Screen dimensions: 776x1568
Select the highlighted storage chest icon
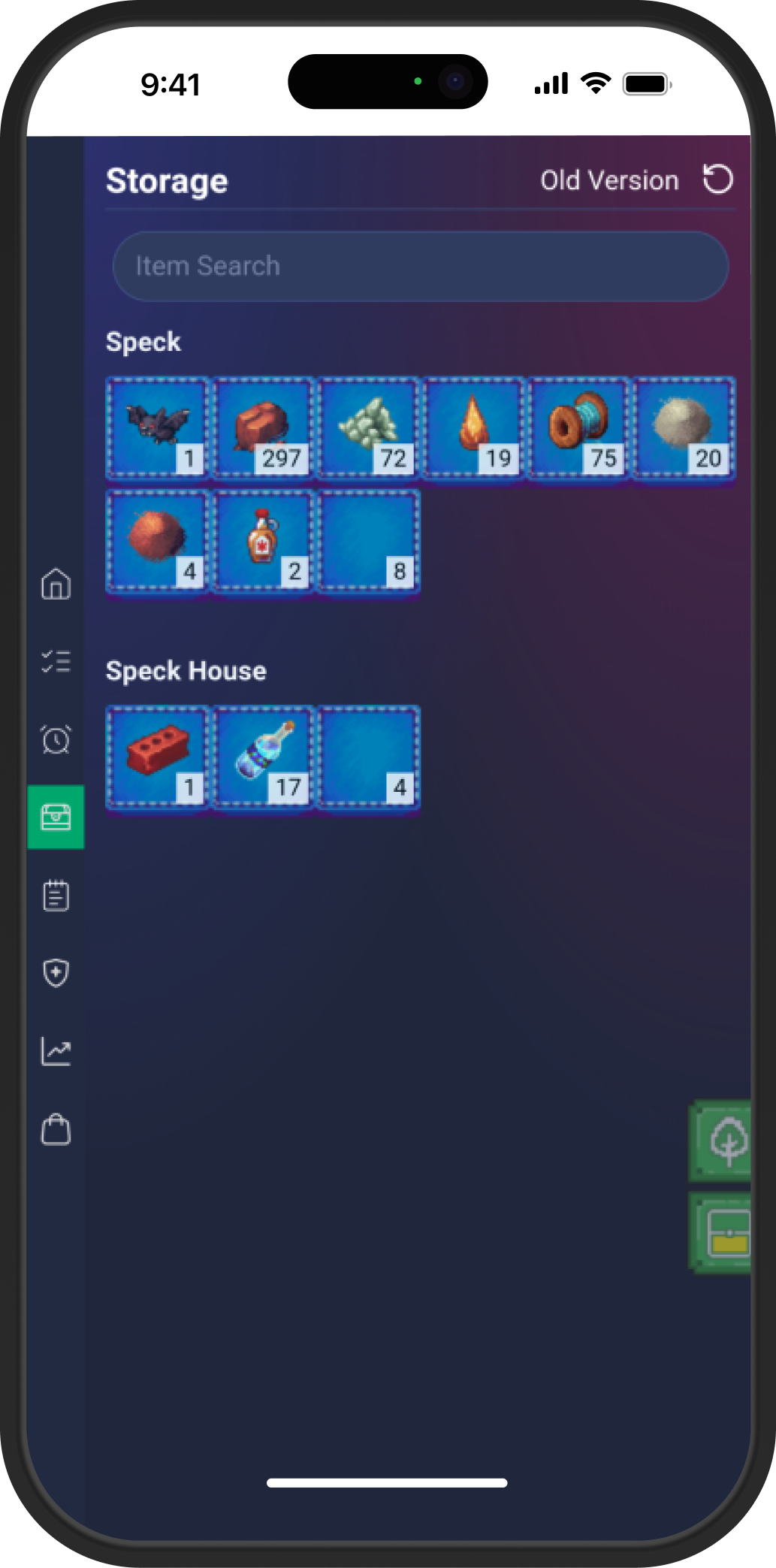click(x=56, y=817)
